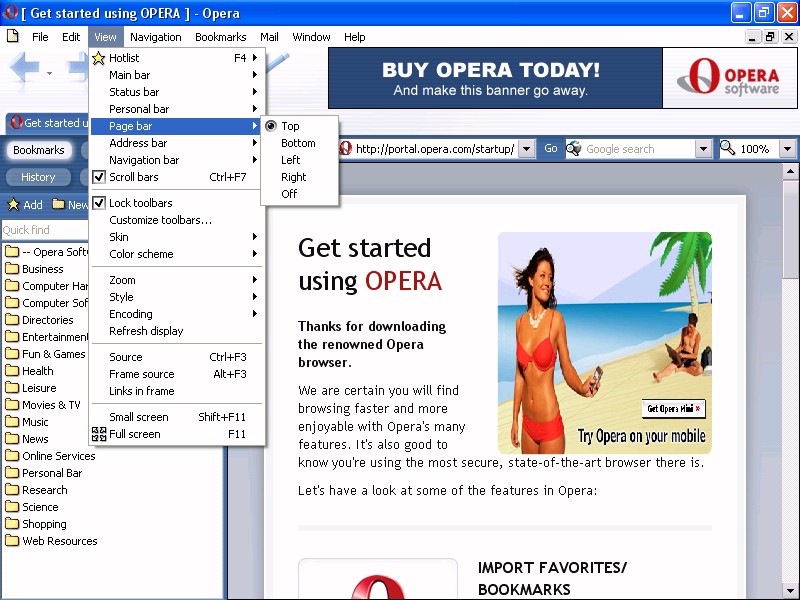The width and height of the screenshot is (800, 600).
Task: Click the Add bookmark star icon
Action: 13,205
